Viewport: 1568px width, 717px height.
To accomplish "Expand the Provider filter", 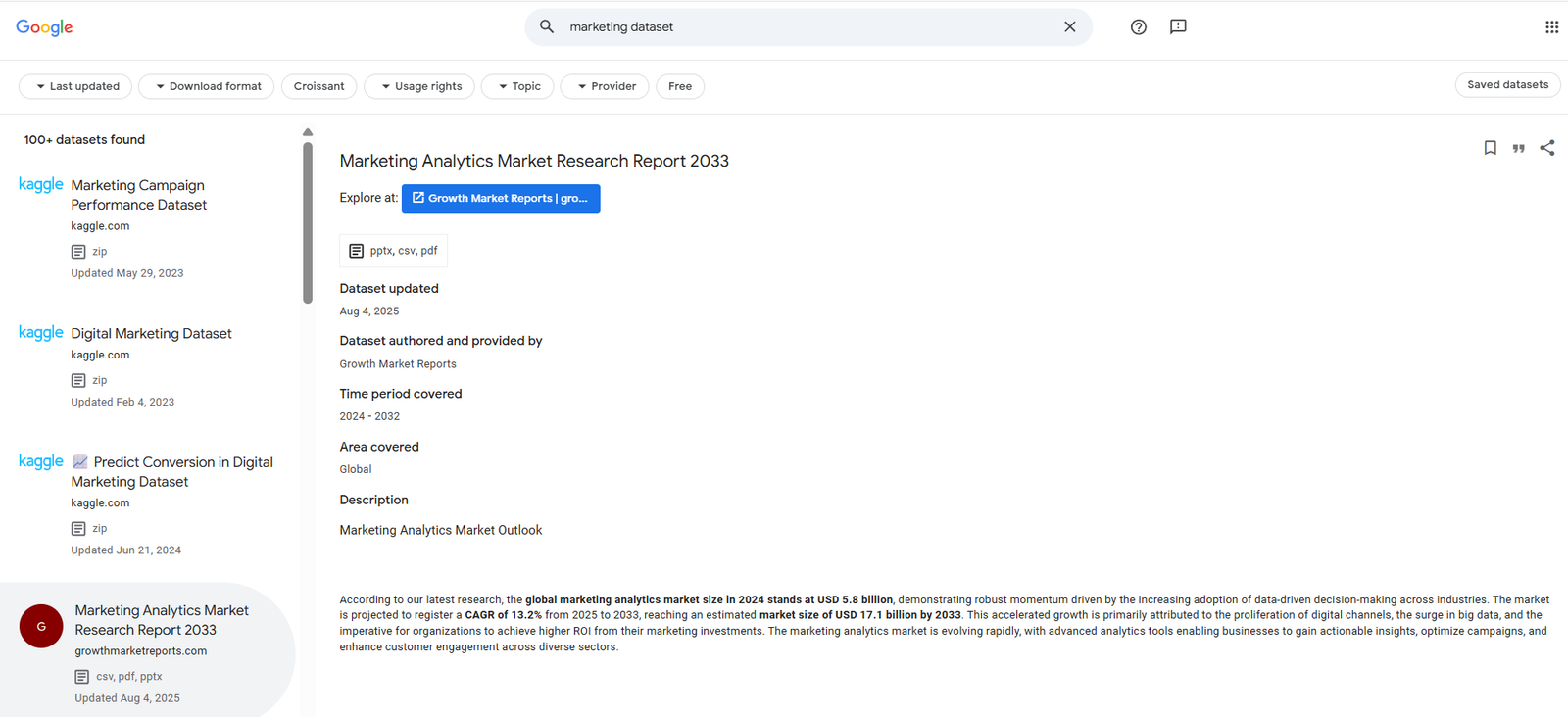I will click(605, 86).
